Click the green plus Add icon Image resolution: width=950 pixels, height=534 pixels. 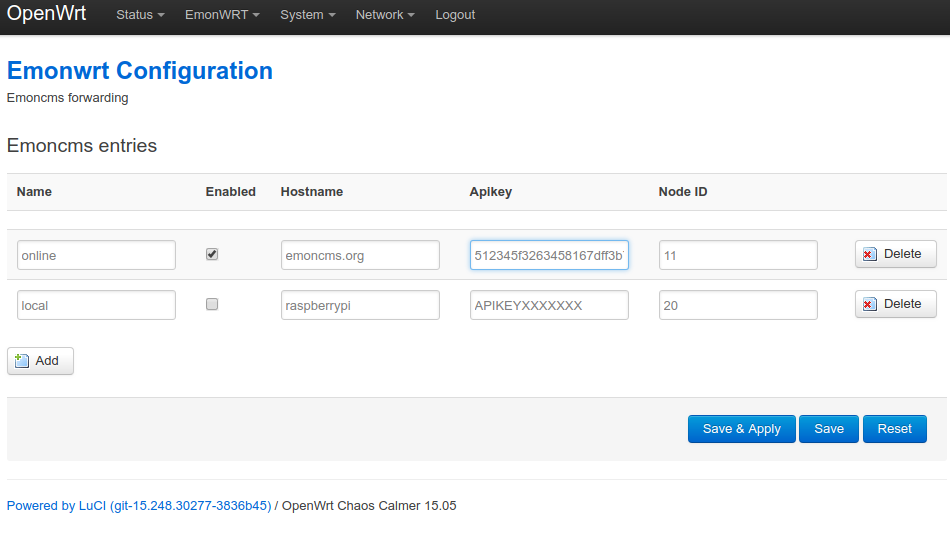22,361
